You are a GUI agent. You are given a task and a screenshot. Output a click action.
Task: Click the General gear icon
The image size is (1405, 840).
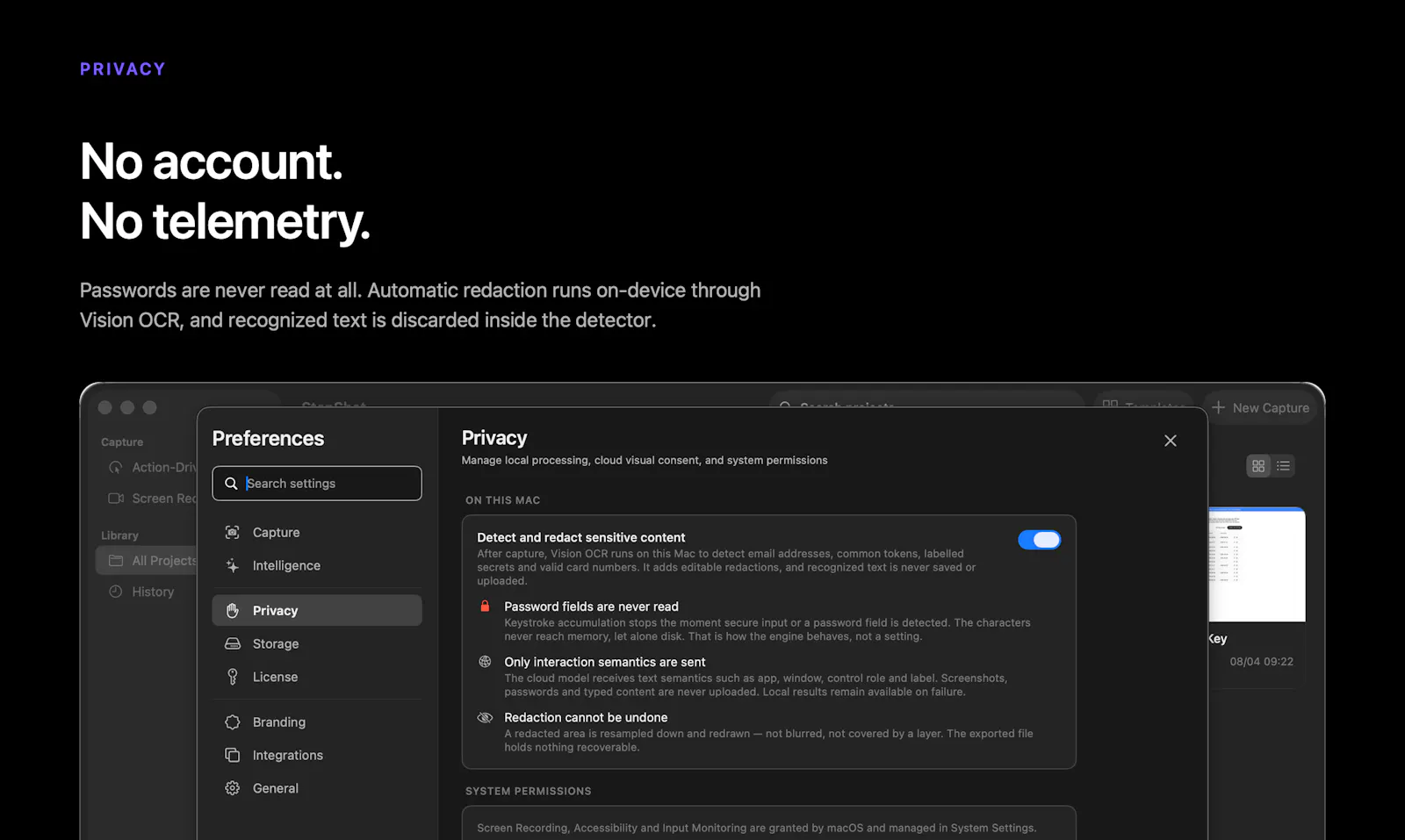(233, 789)
